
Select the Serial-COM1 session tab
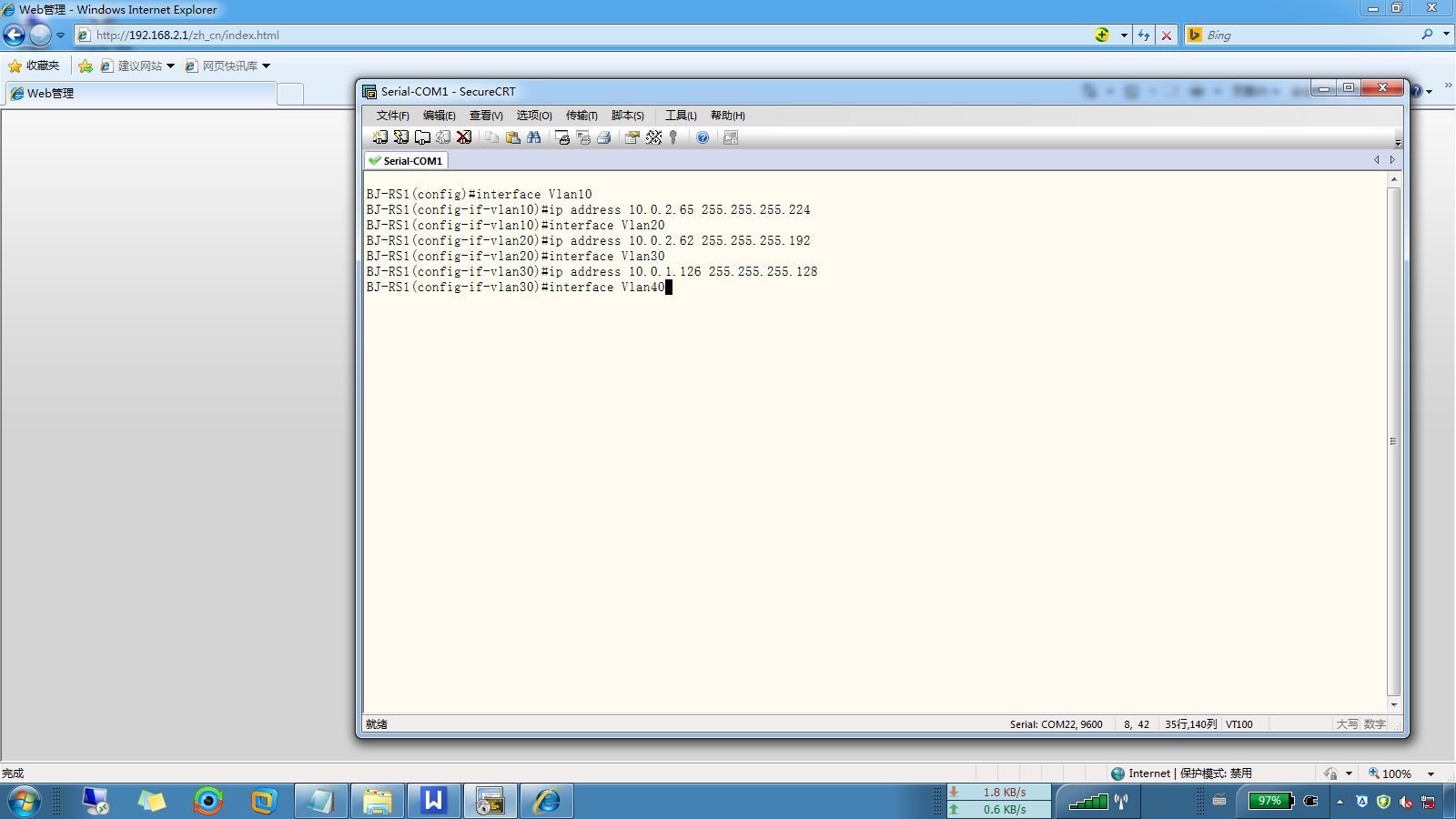click(406, 161)
